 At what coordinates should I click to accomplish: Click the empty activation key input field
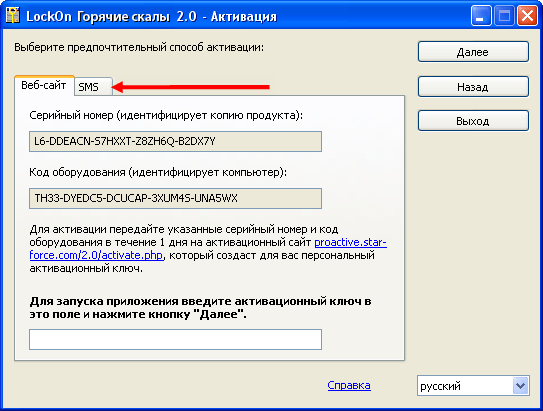[176, 339]
